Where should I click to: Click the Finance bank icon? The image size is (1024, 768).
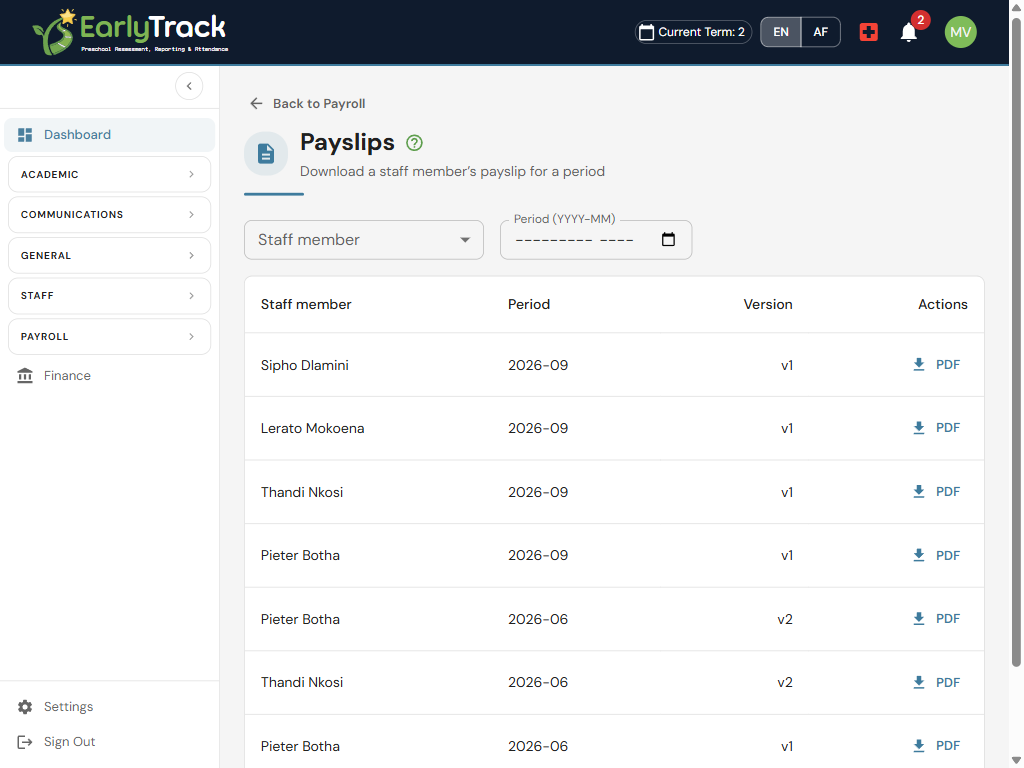coord(25,376)
